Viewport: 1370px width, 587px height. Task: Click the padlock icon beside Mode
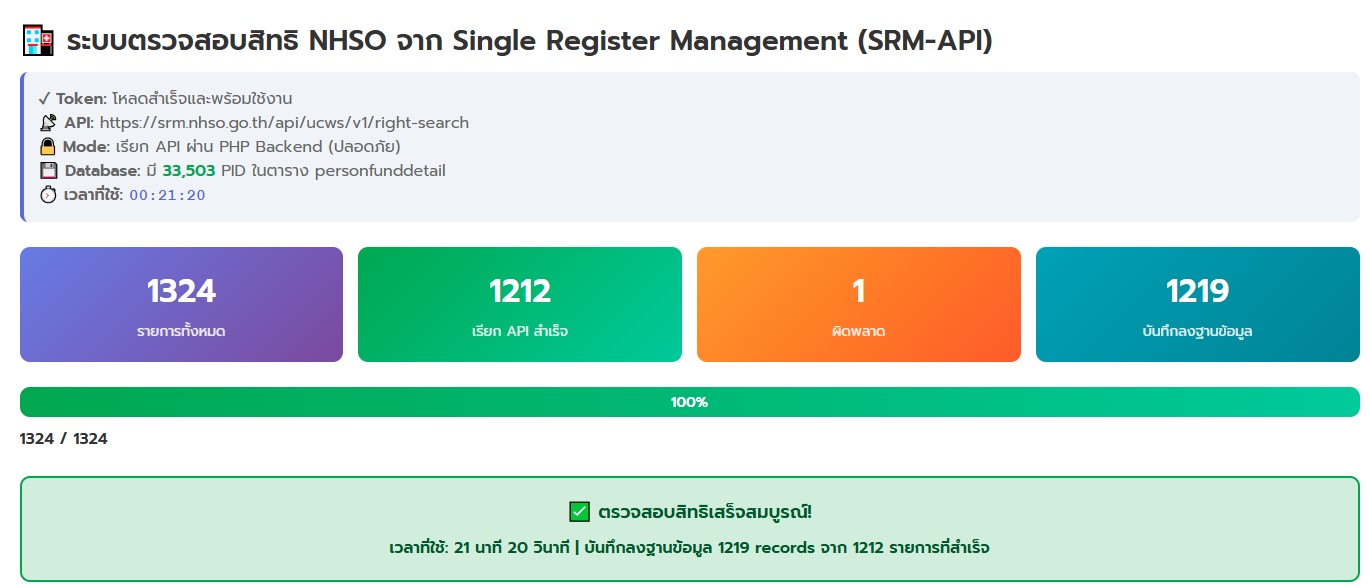pos(47,147)
